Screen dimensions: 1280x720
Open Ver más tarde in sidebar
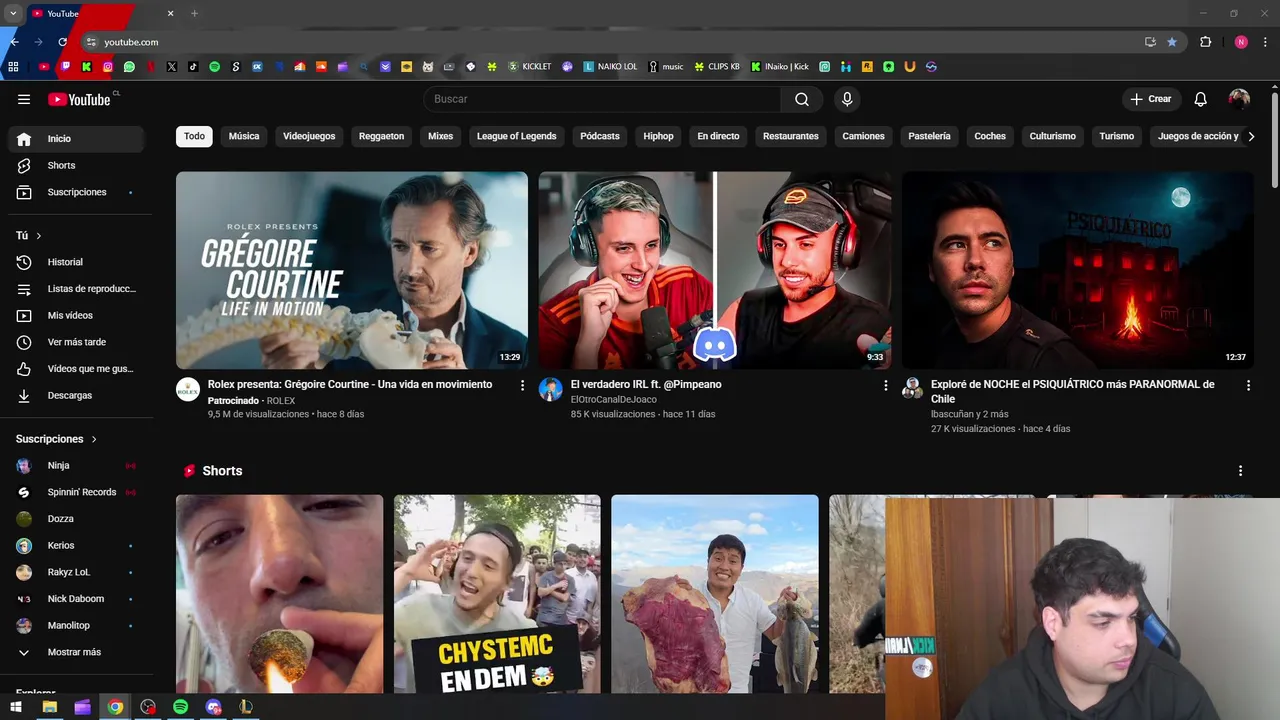(76, 342)
